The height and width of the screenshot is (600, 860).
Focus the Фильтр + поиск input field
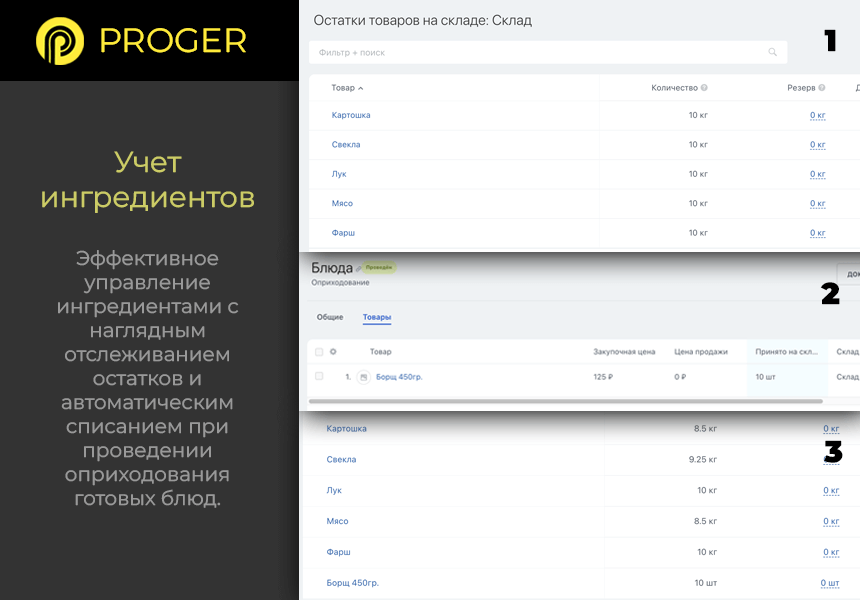pyautogui.click(x=540, y=52)
